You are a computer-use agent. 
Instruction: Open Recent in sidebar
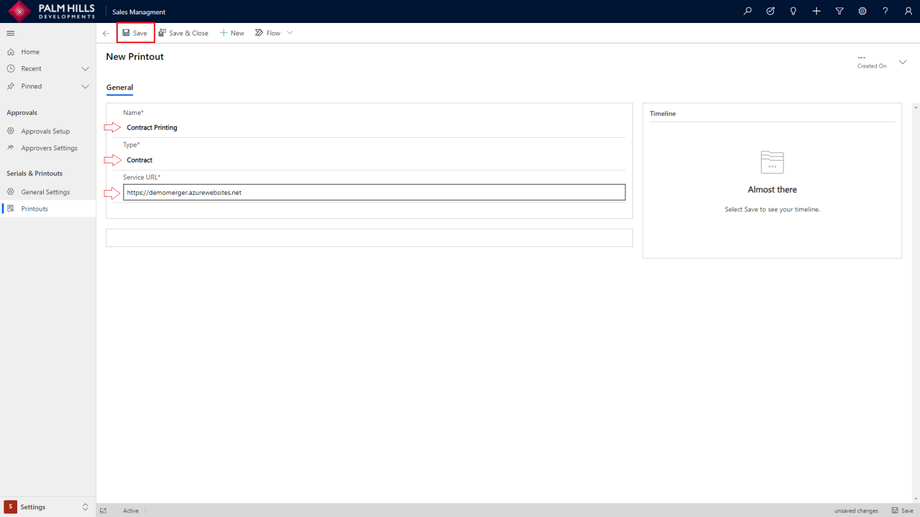pos(31,69)
